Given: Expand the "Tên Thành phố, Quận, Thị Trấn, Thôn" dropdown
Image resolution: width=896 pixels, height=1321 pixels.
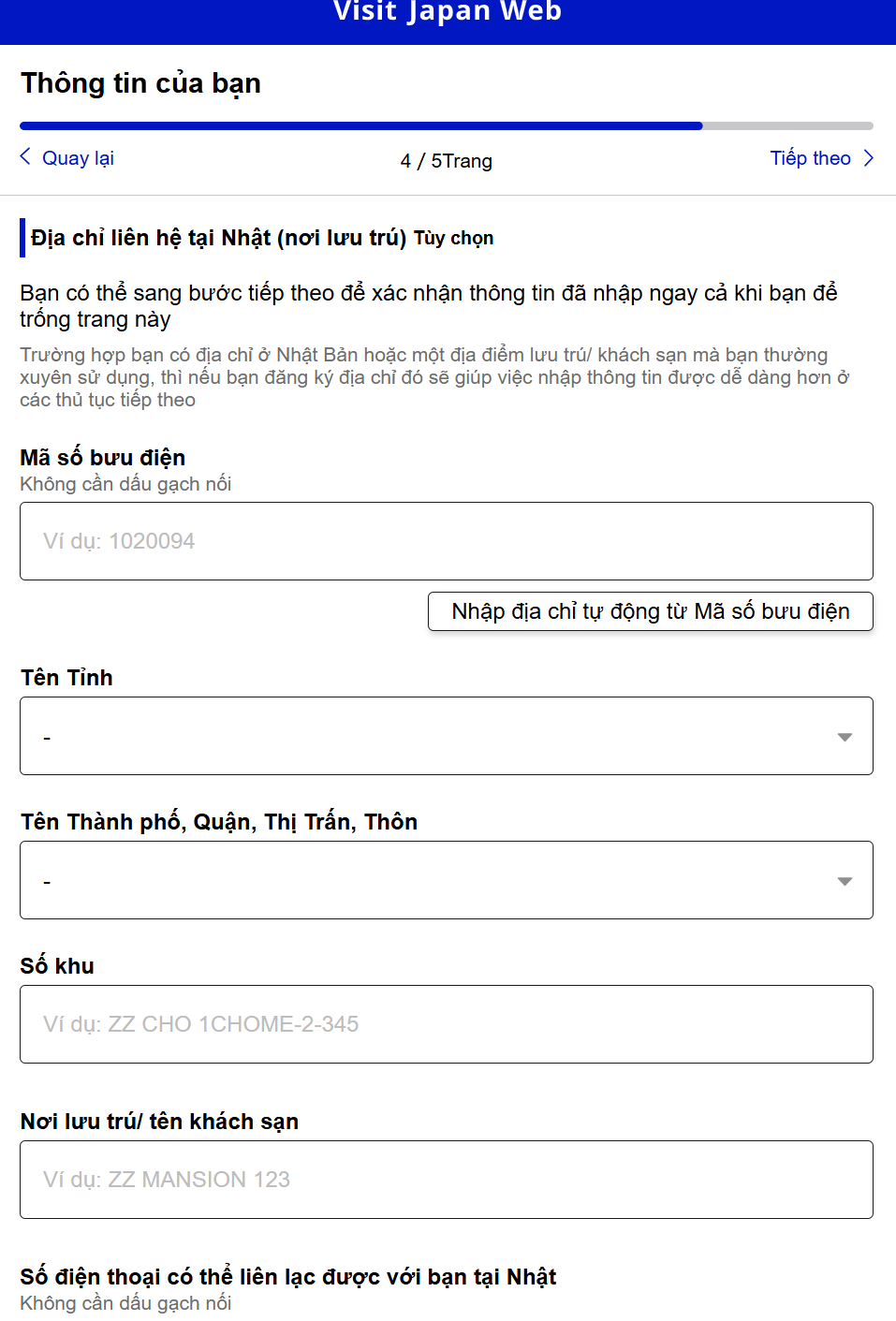Looking at the screenshot, I should (x=446, y=880).
